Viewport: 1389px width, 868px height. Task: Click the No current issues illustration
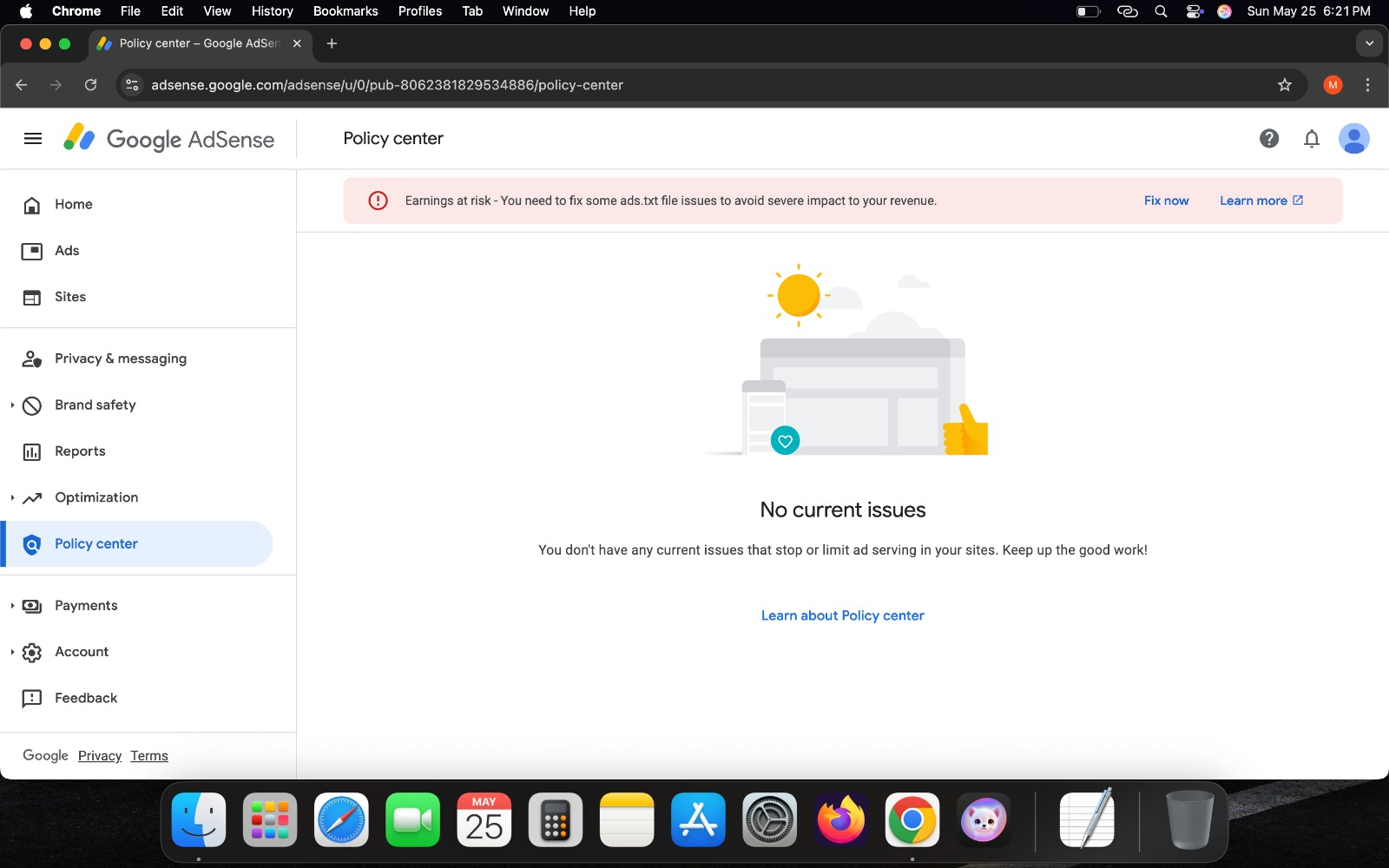844,360
